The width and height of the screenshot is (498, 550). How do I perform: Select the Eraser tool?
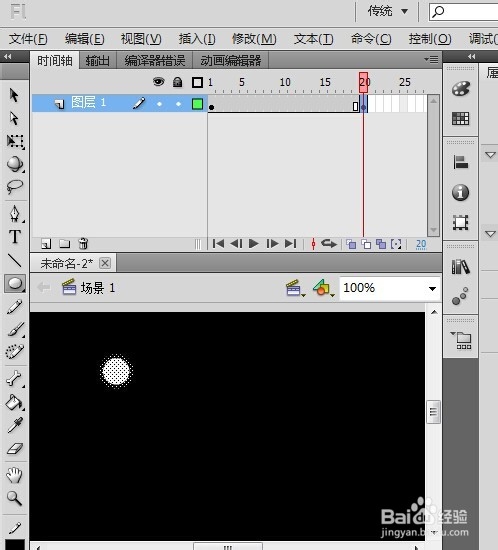(x=15, y=449)
